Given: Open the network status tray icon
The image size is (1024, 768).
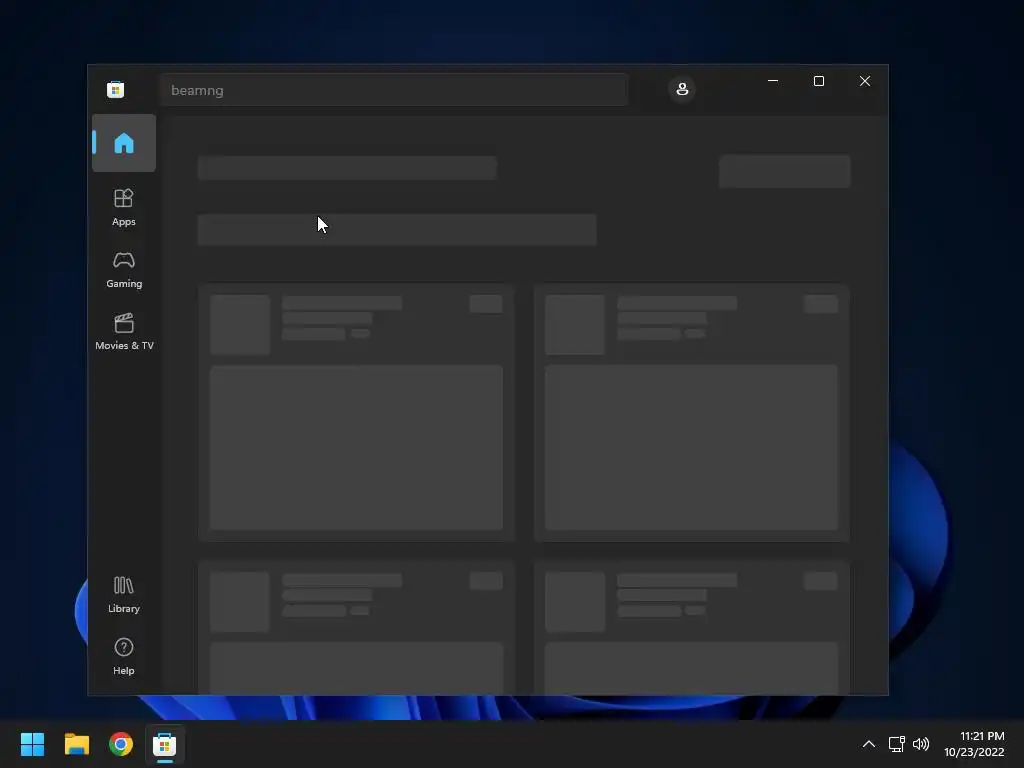Looking at the screenshot, I should (x=897, y=744).
